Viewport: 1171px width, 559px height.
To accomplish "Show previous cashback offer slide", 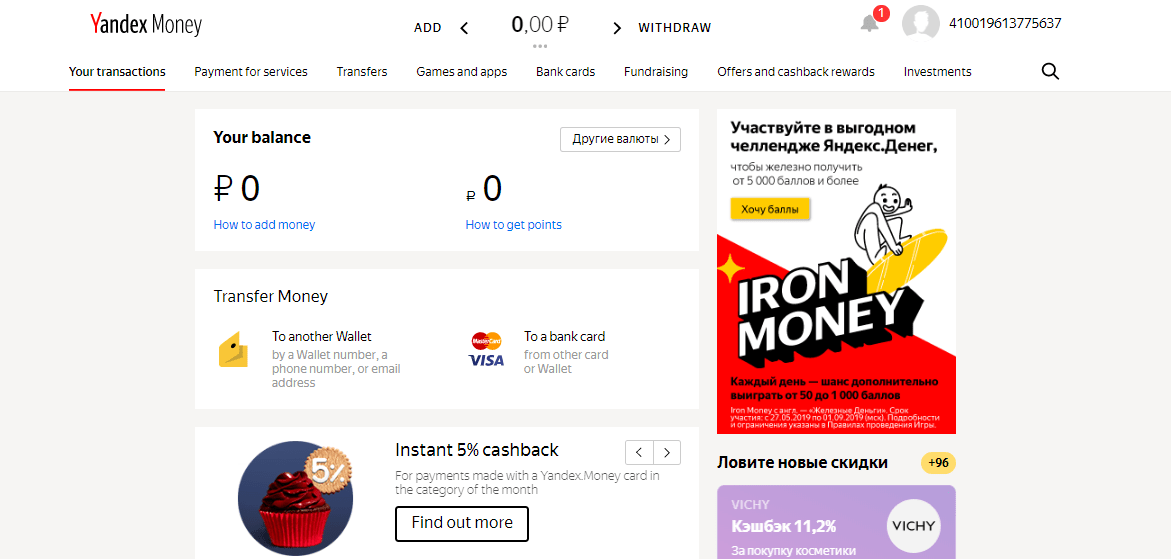I will tap(639, 452).
